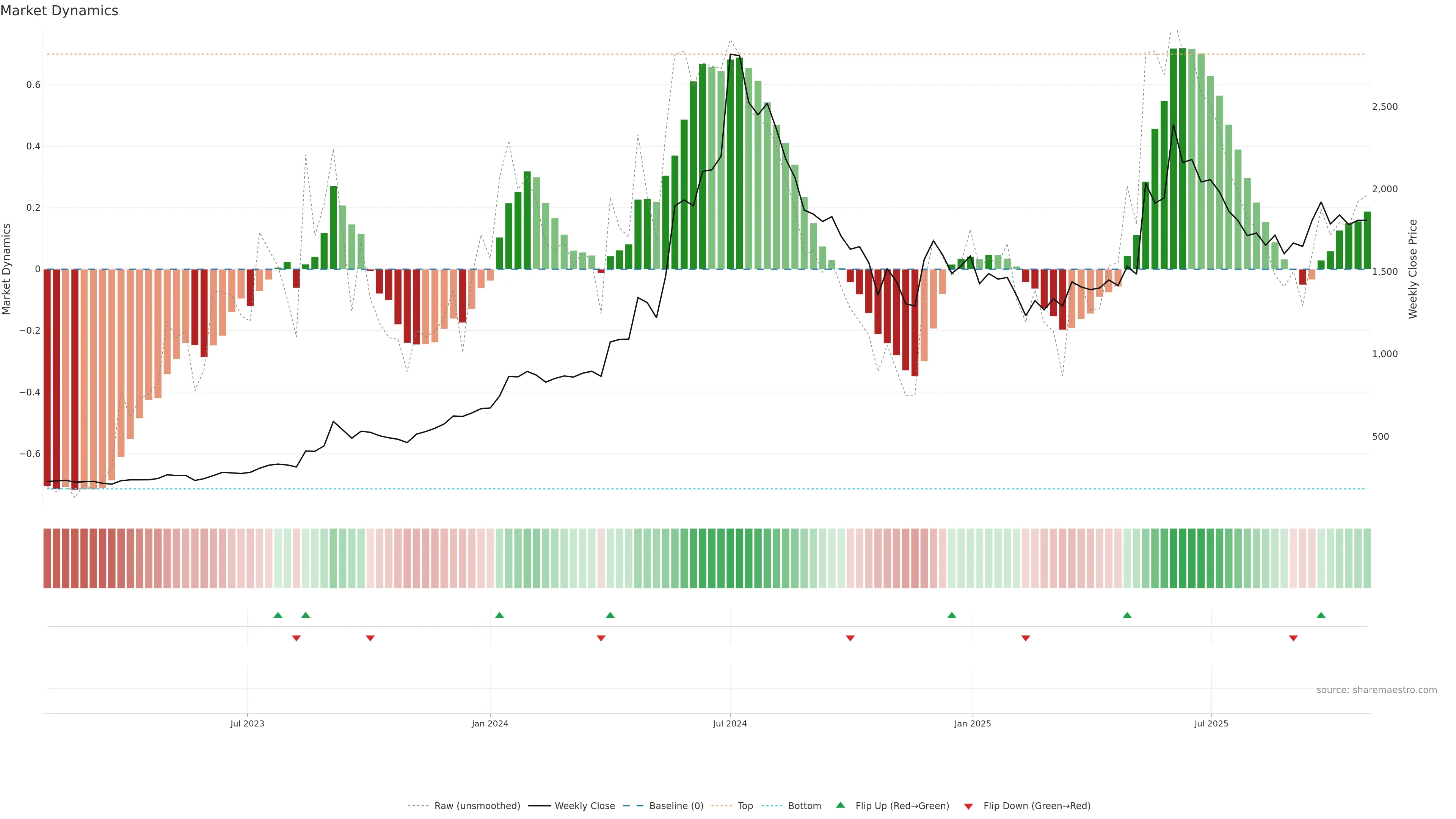
Task: Select the last Flip Down marker after Jul 2025
Action: (1293, 638)
